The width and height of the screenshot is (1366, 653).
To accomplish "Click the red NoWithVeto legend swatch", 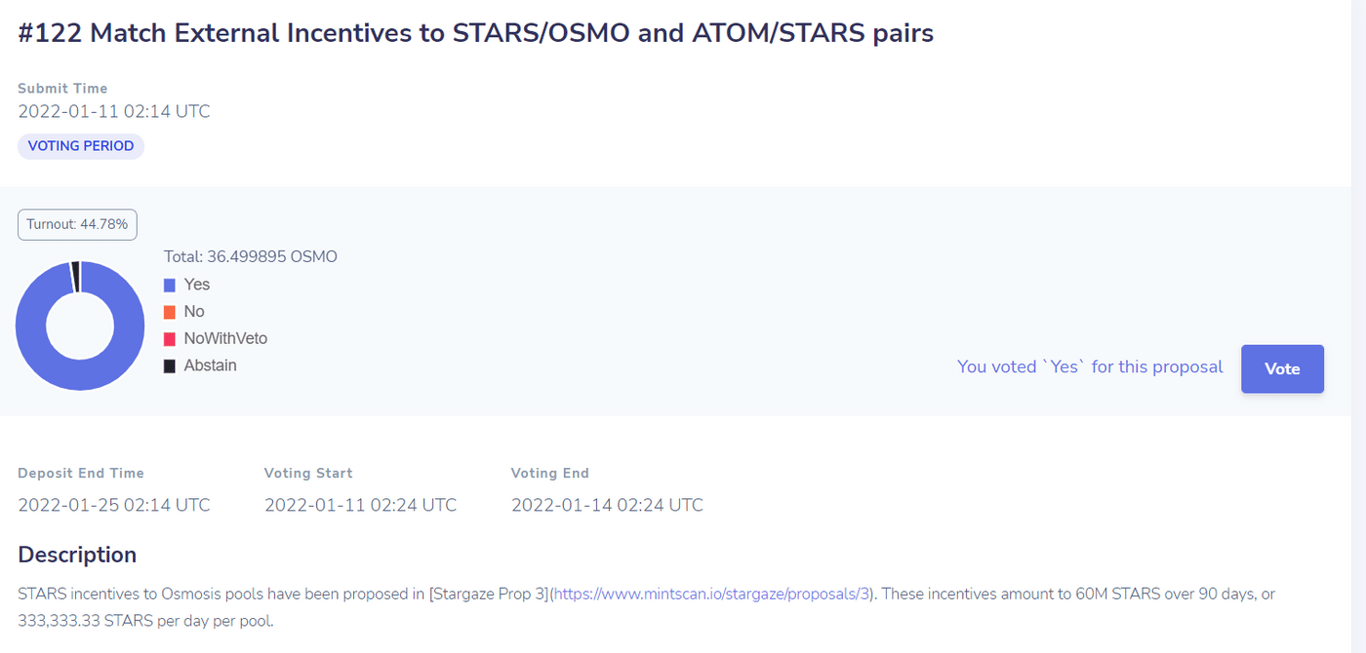I will coord(170,339).
